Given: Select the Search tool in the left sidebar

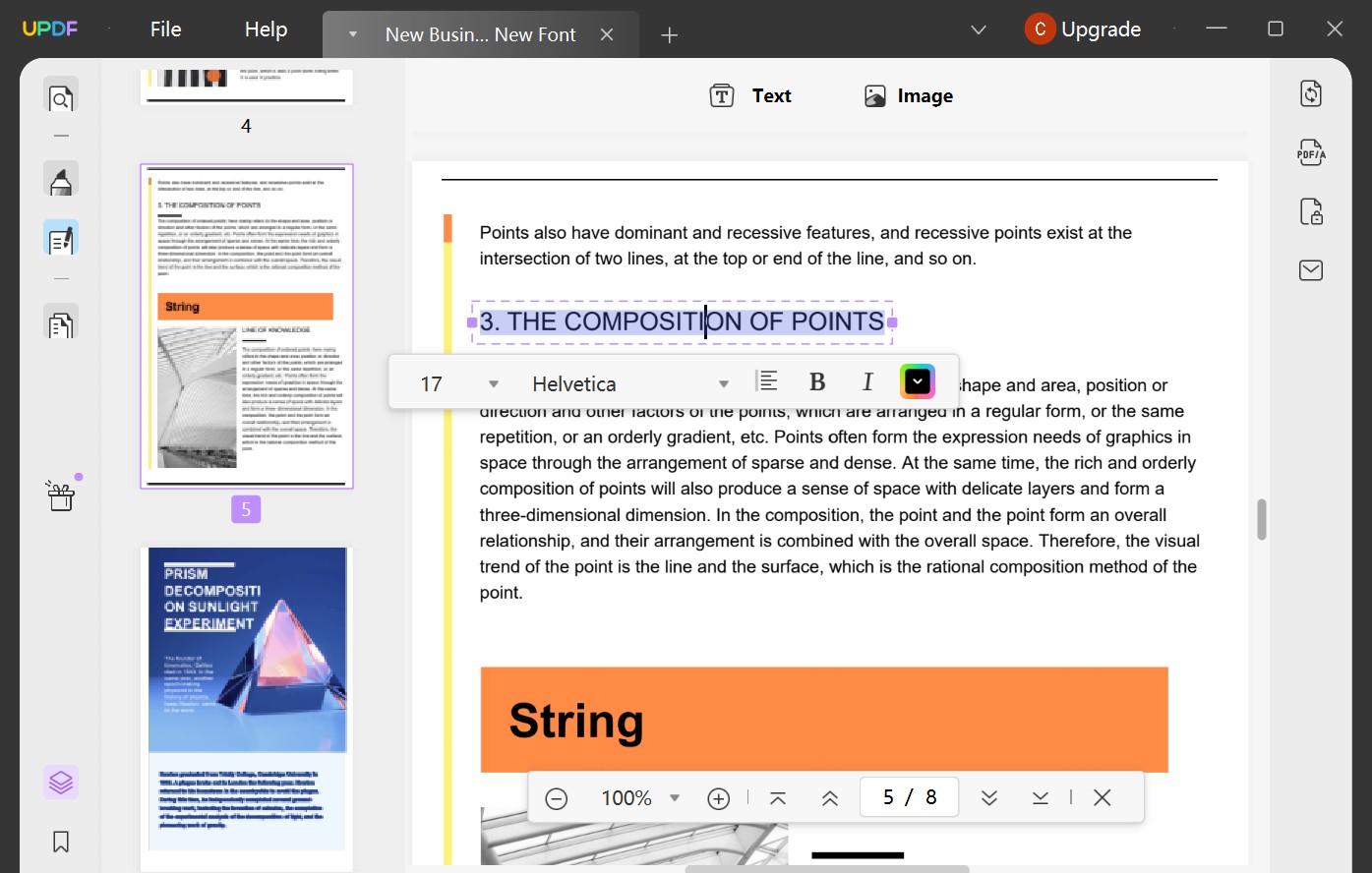Looking at the screenshot, I should tap(61, 97).
